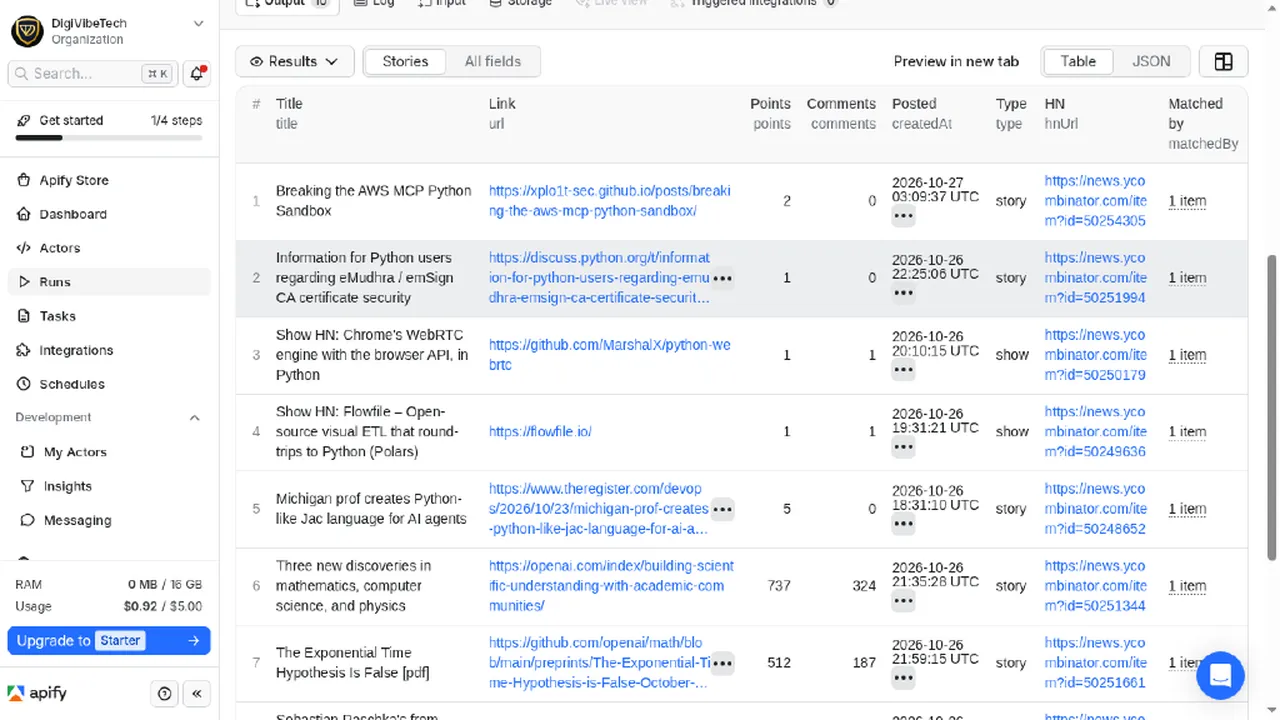Screen dimensions: 1280x720
Task: Click the help question mark icon
Action: pos(165,693)
